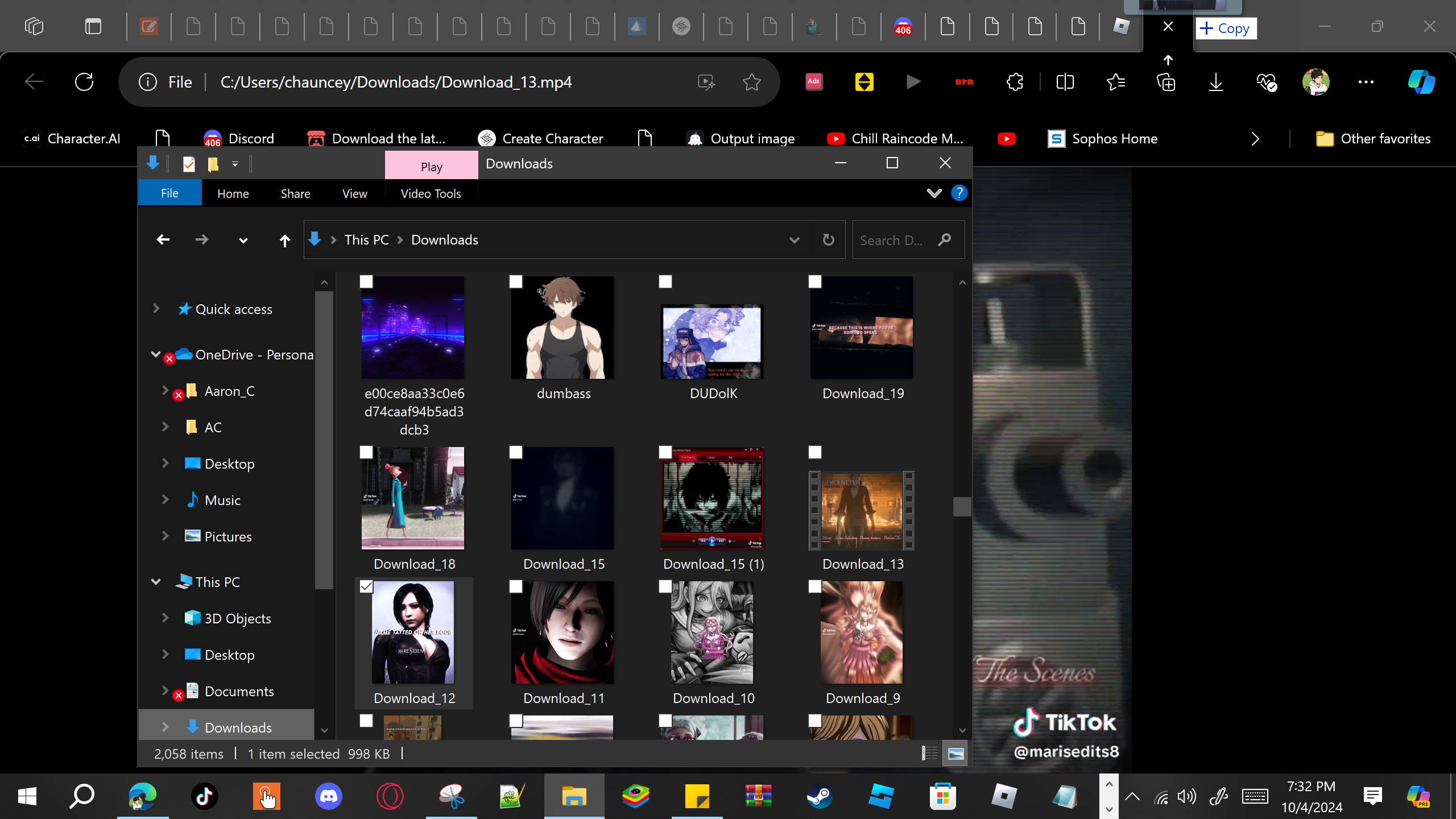Collapse This PC tree node
Viewport: 1456px width, 819px height.
pyautogui.click(x=156, y=582)
